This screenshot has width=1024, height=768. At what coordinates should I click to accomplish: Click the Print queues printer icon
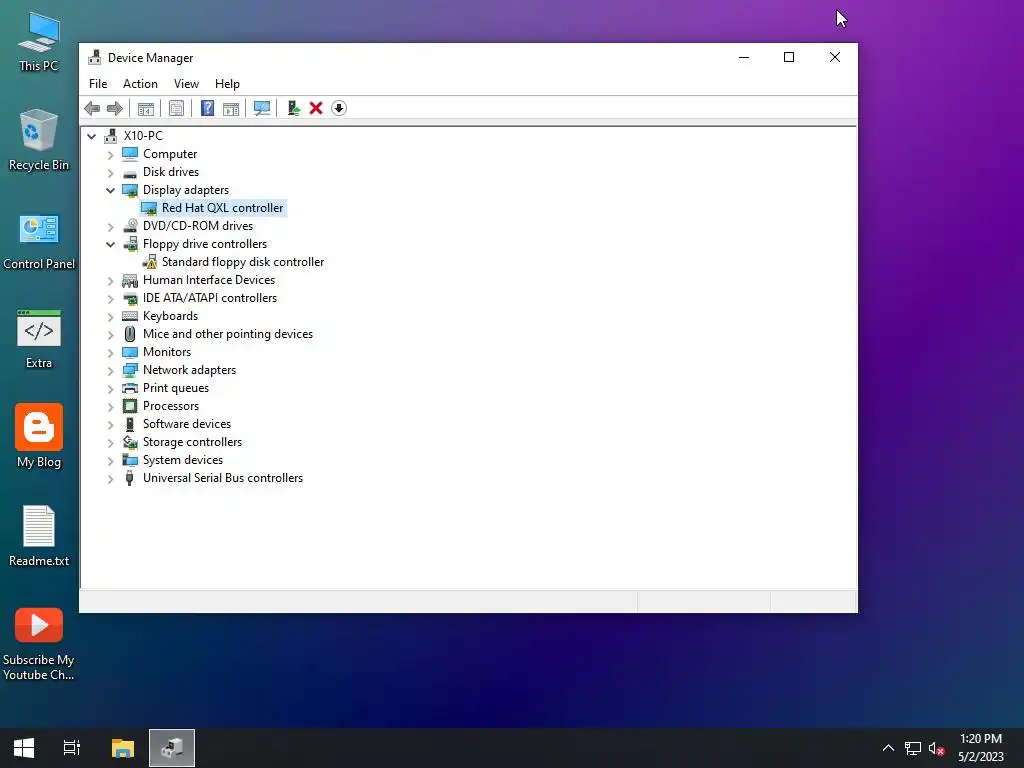130,388
